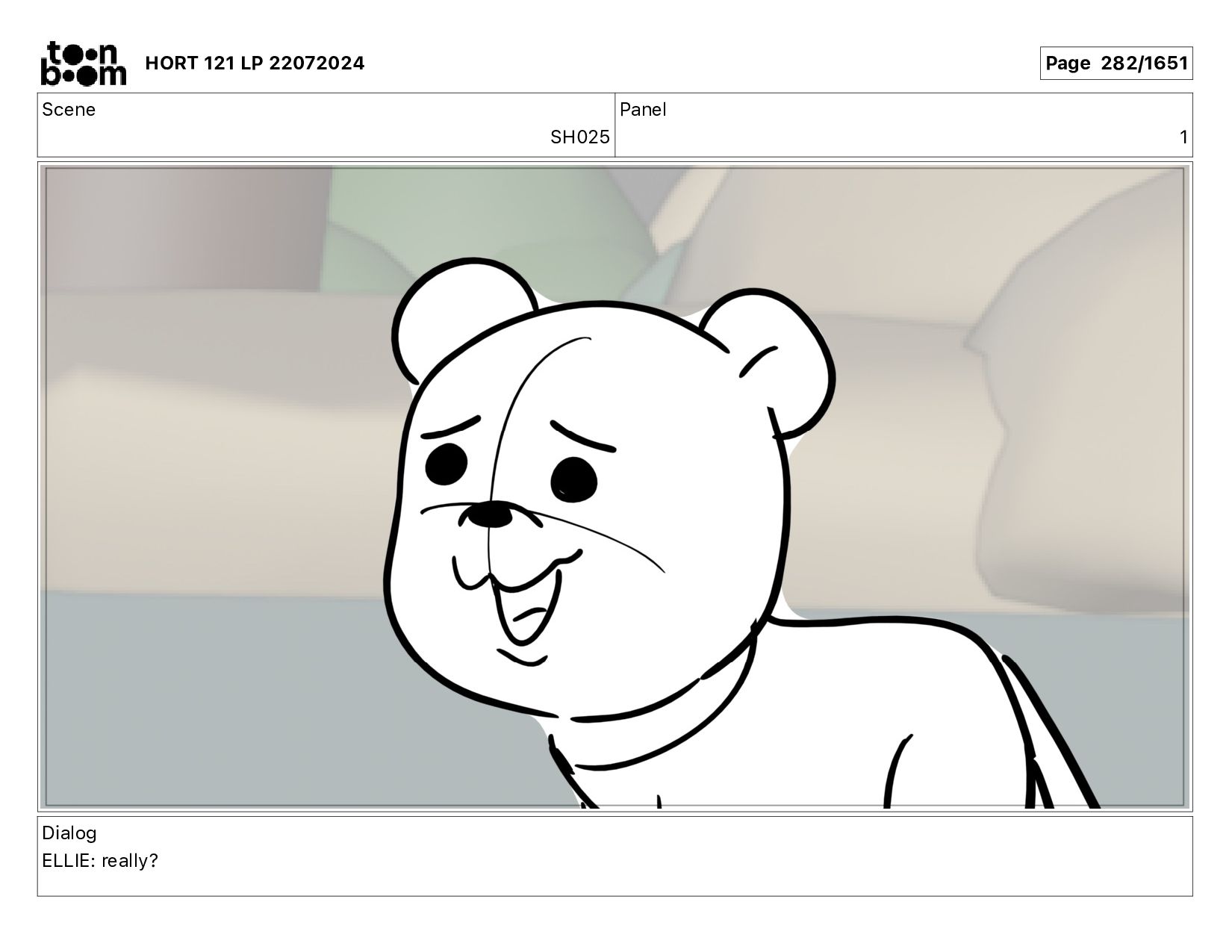1232x952 pixels.
Task: Select the title 'HORT 121 LP 22072024'
Action: click(255, 63)
